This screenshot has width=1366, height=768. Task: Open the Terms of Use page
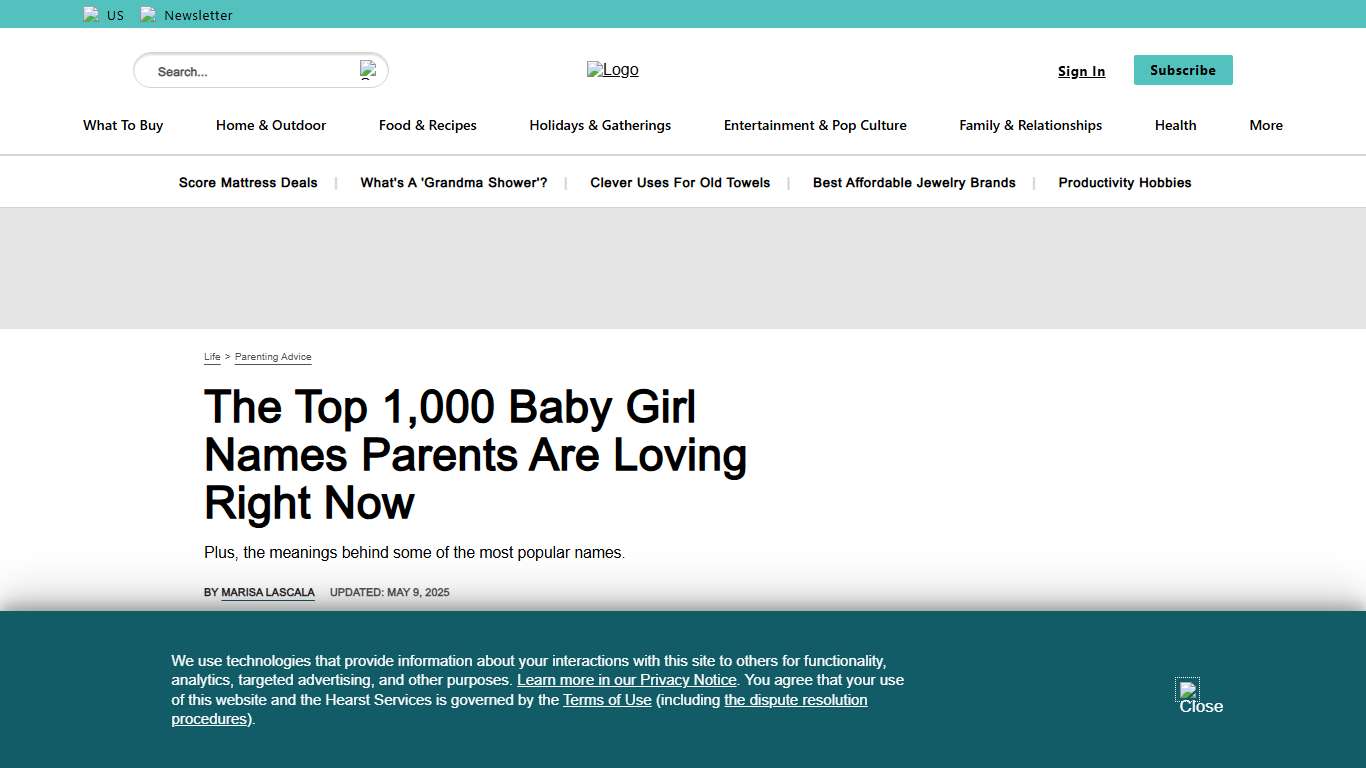point(607,700)
